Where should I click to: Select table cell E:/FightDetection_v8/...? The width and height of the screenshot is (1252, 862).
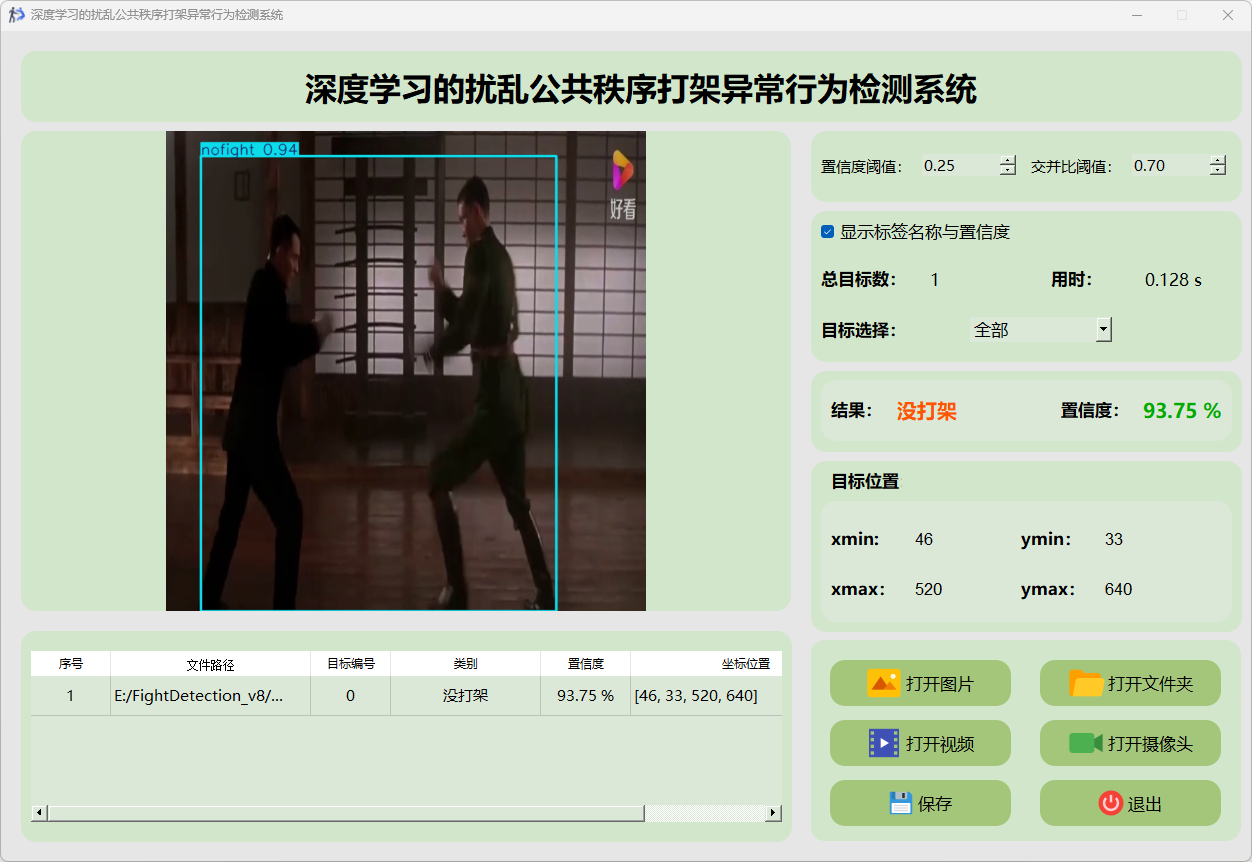pos(211,696)
